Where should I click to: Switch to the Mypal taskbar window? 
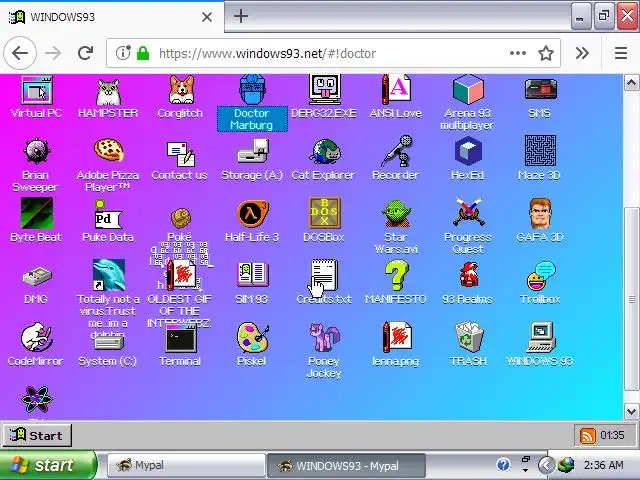[x=186, y=465]
